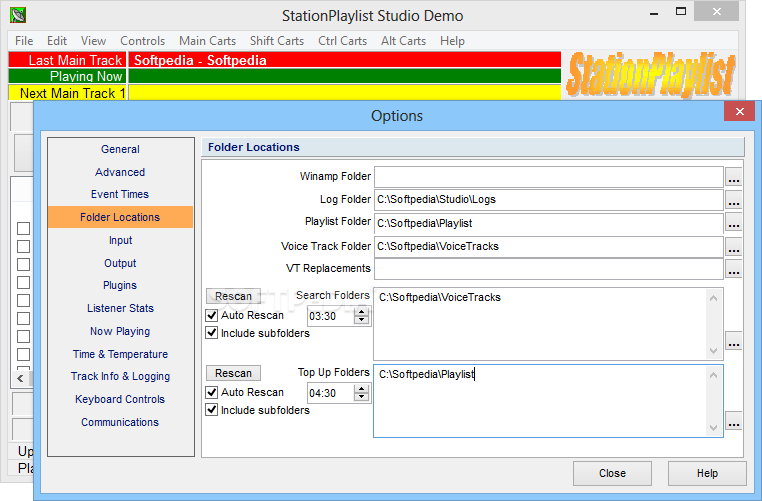
Task: Select the Time & Temperature options page
Action: pos(120,354)
